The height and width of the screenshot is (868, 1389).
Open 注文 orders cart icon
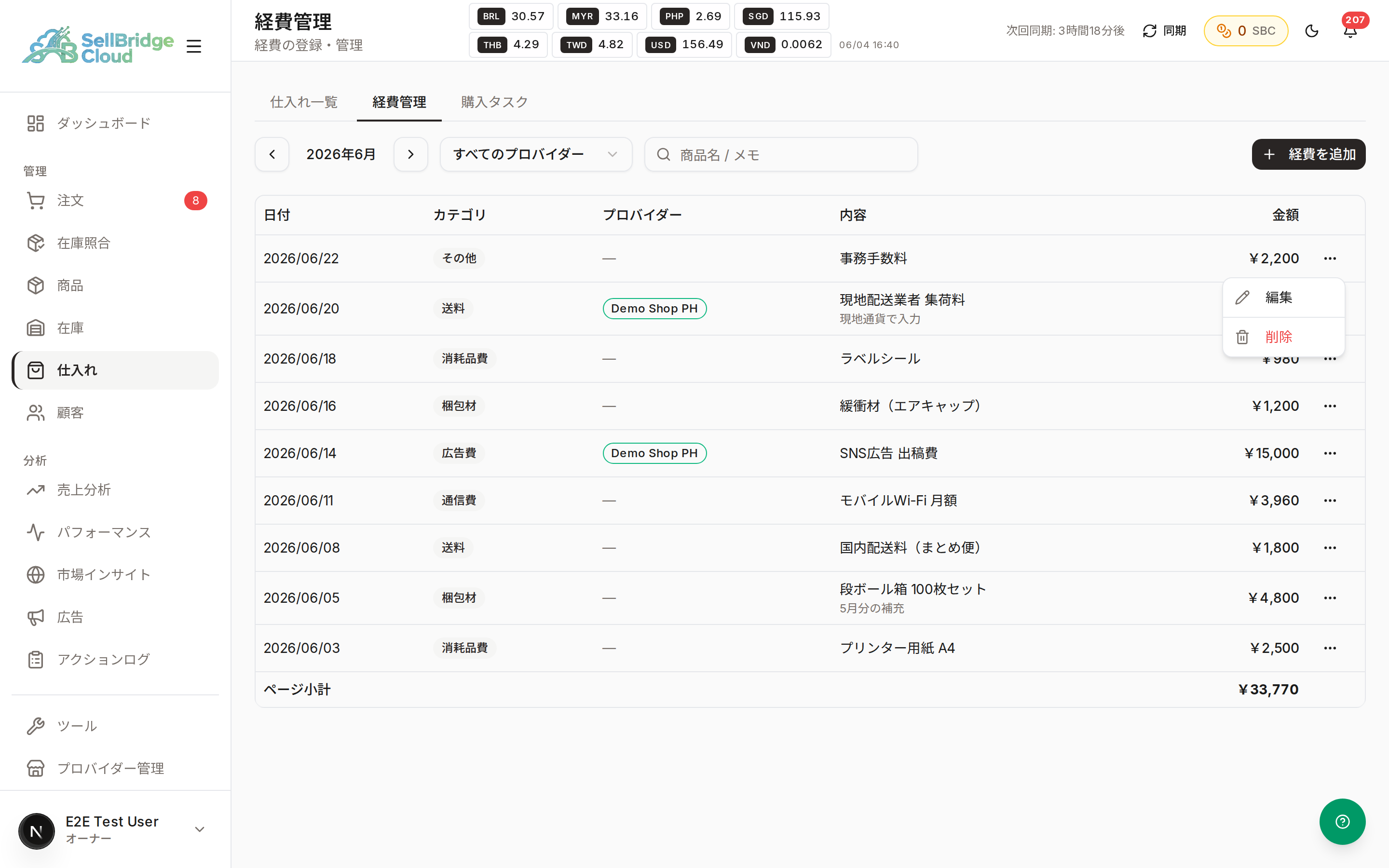point(36,200)
